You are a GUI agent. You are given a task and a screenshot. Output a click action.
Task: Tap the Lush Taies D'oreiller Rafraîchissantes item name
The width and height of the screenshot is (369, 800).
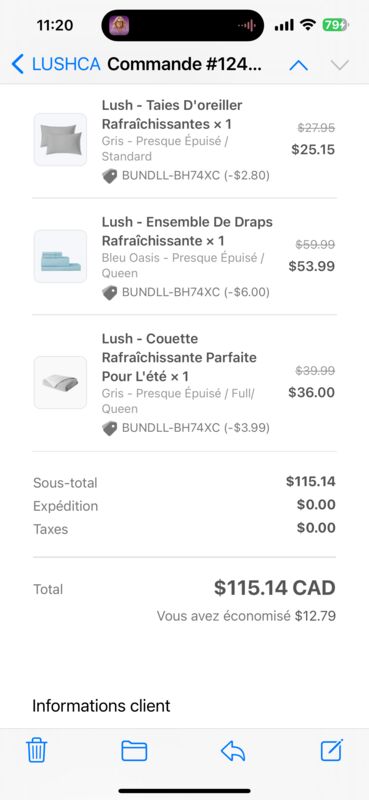tap(172, 115)
